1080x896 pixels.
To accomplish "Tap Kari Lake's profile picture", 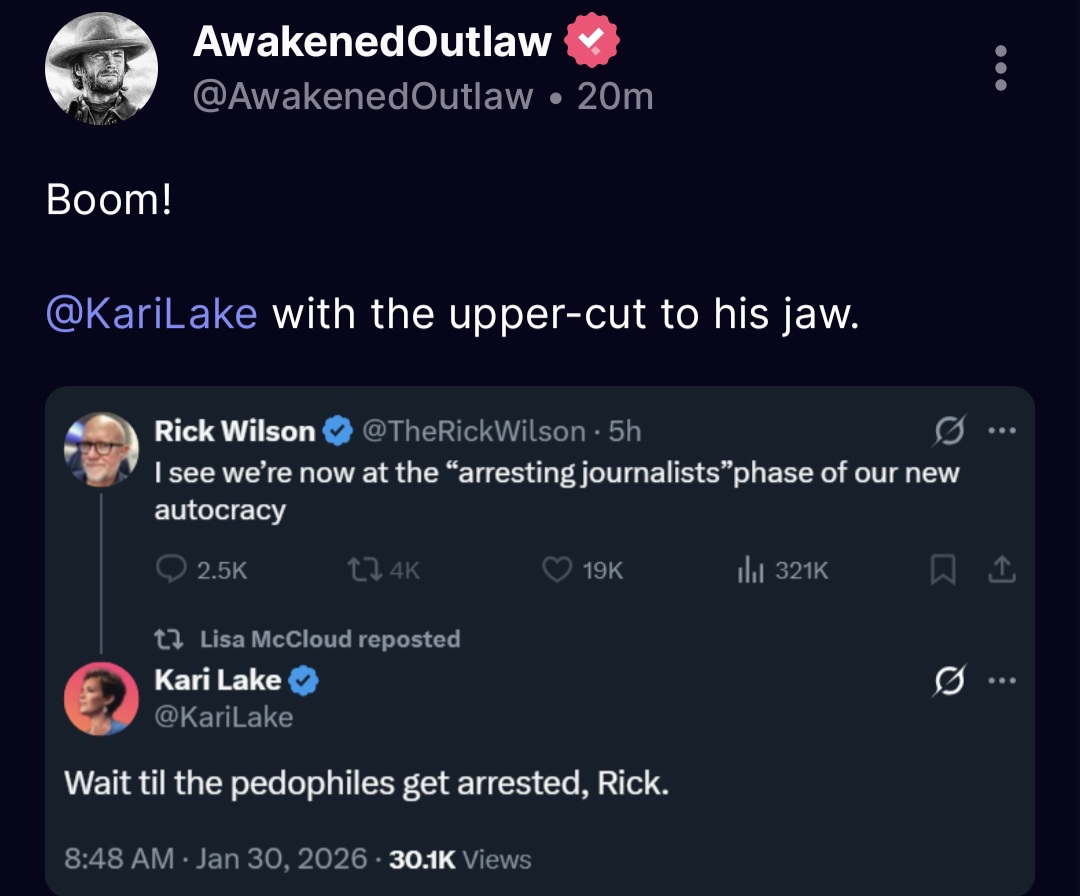I will (x=101, y=698).
